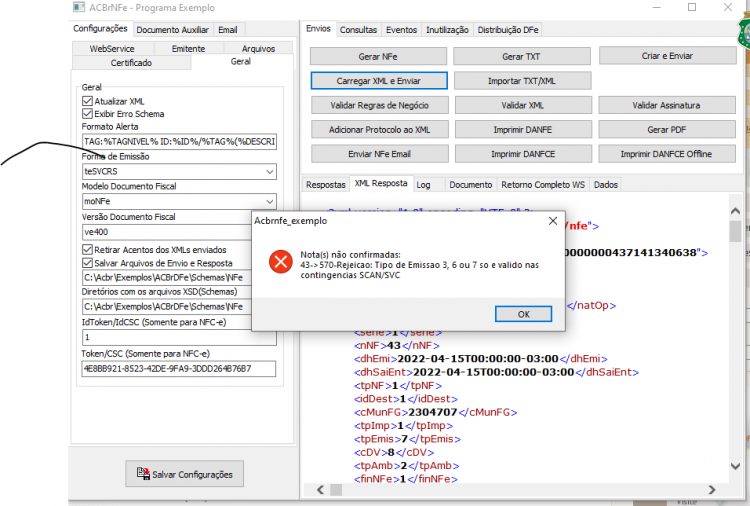Switch to the Consultas tab
Screen dimensions: 750x506
click(358, 30)
